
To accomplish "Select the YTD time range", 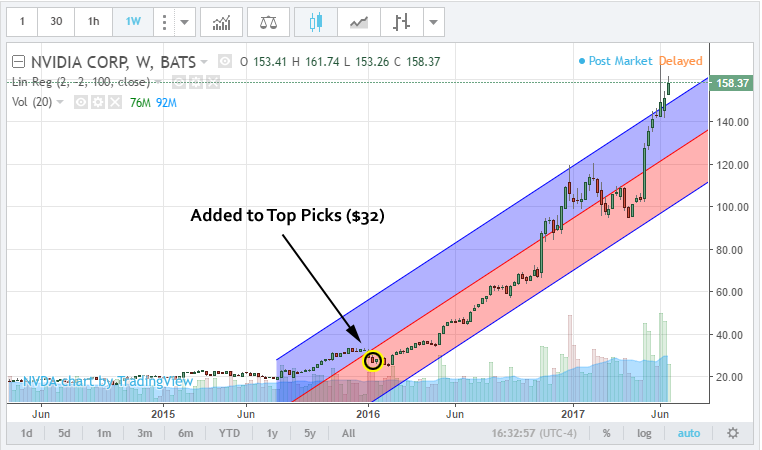I will tap(229, 433).
